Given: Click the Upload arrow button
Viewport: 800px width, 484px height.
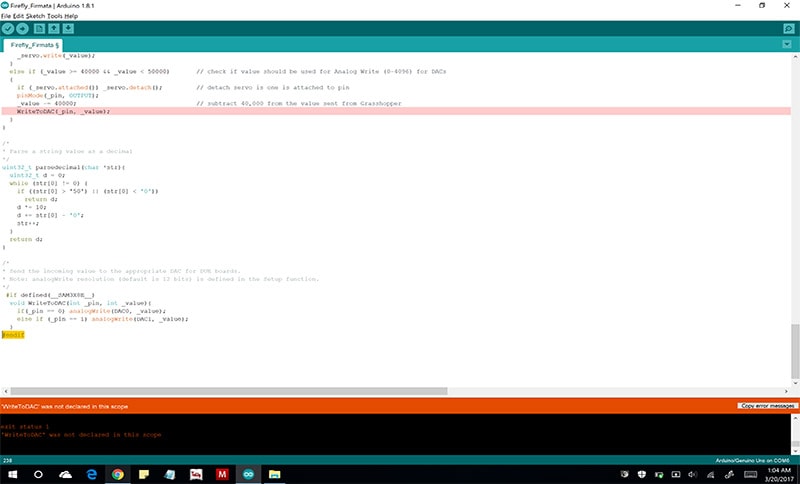Looking at the screenshot, I should click(22, 29).
